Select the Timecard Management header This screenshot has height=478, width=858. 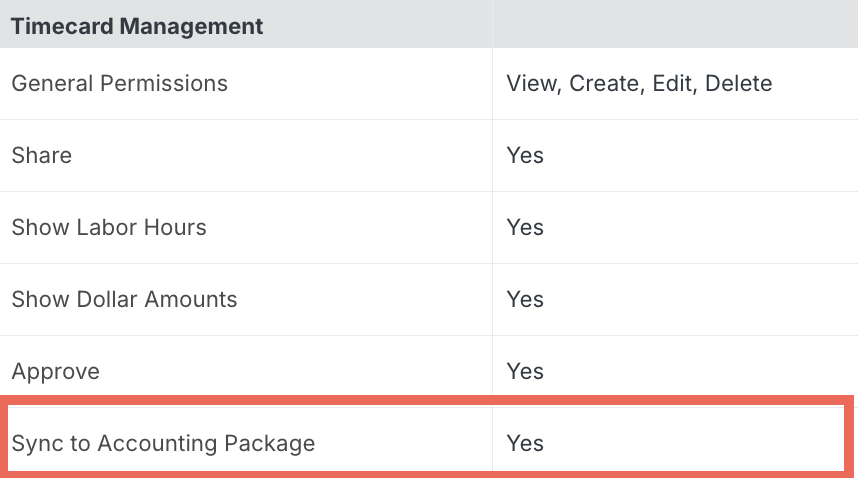click(x=137, y=26)
